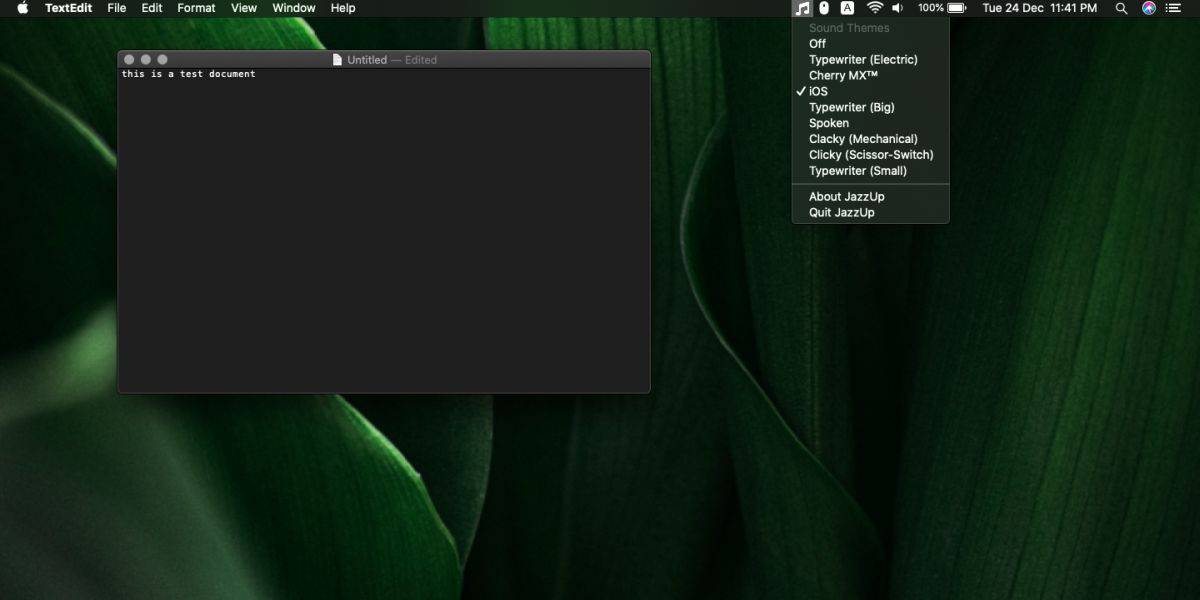Select Clicky (Scissor-Switch) sound theme
The height and width of the screenshot is (600, 1200).
pos(870,156)
